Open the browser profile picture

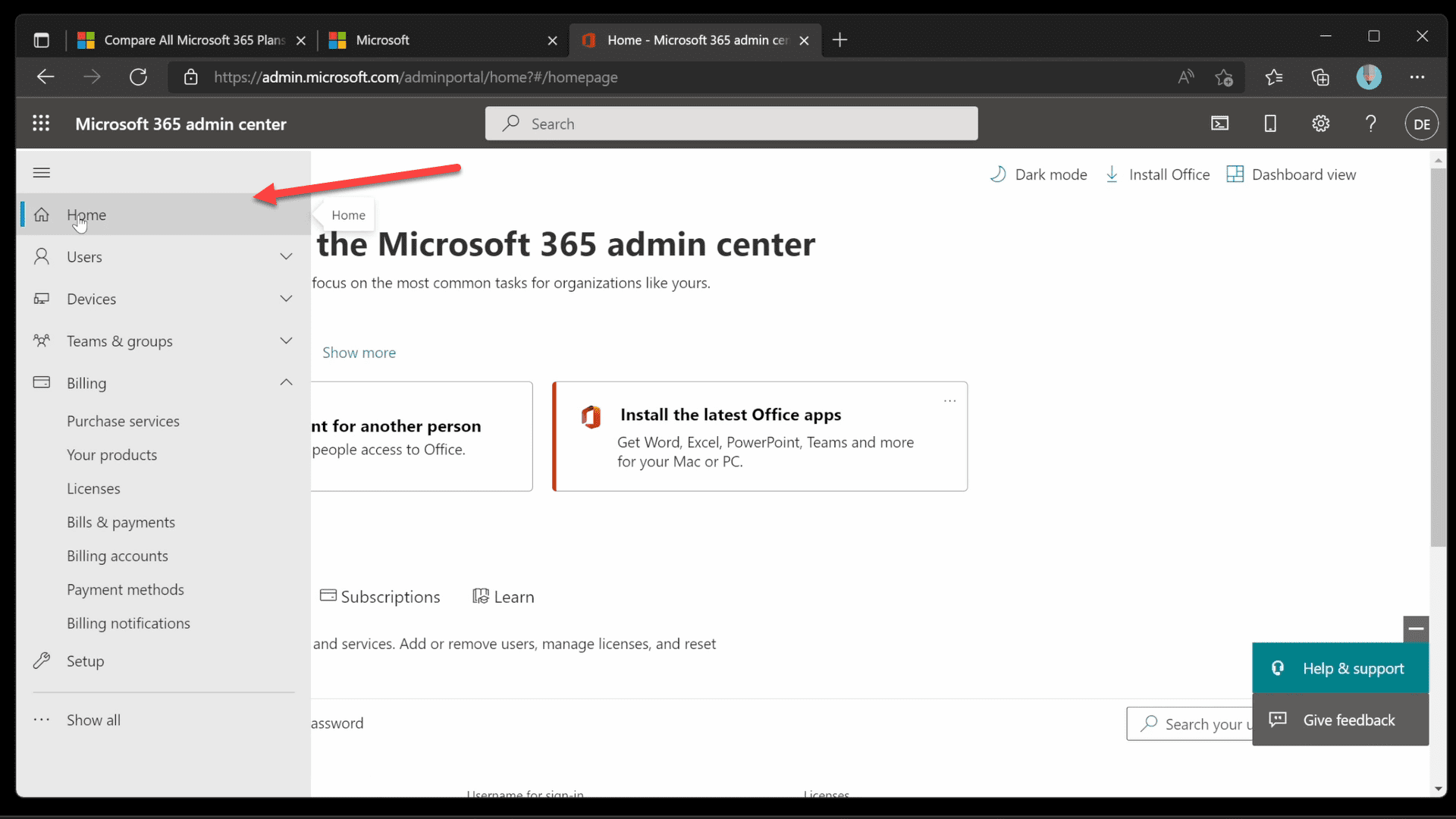[1369, 77]
